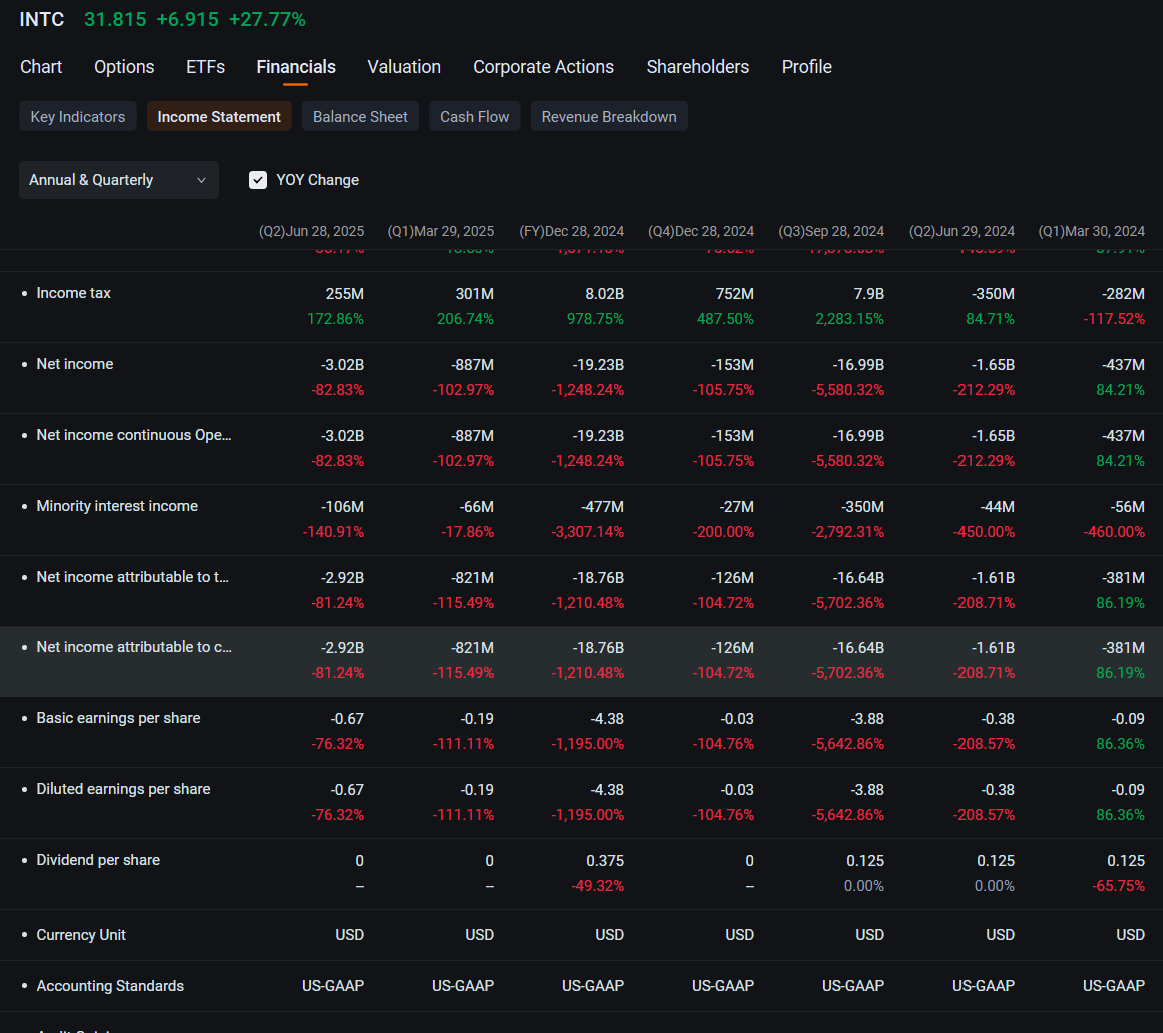Click the -19.23B Net income value
Image resolution: width=1163 pixels, height=1033 pixels.
pyautogui.click(x=598, y=365)
